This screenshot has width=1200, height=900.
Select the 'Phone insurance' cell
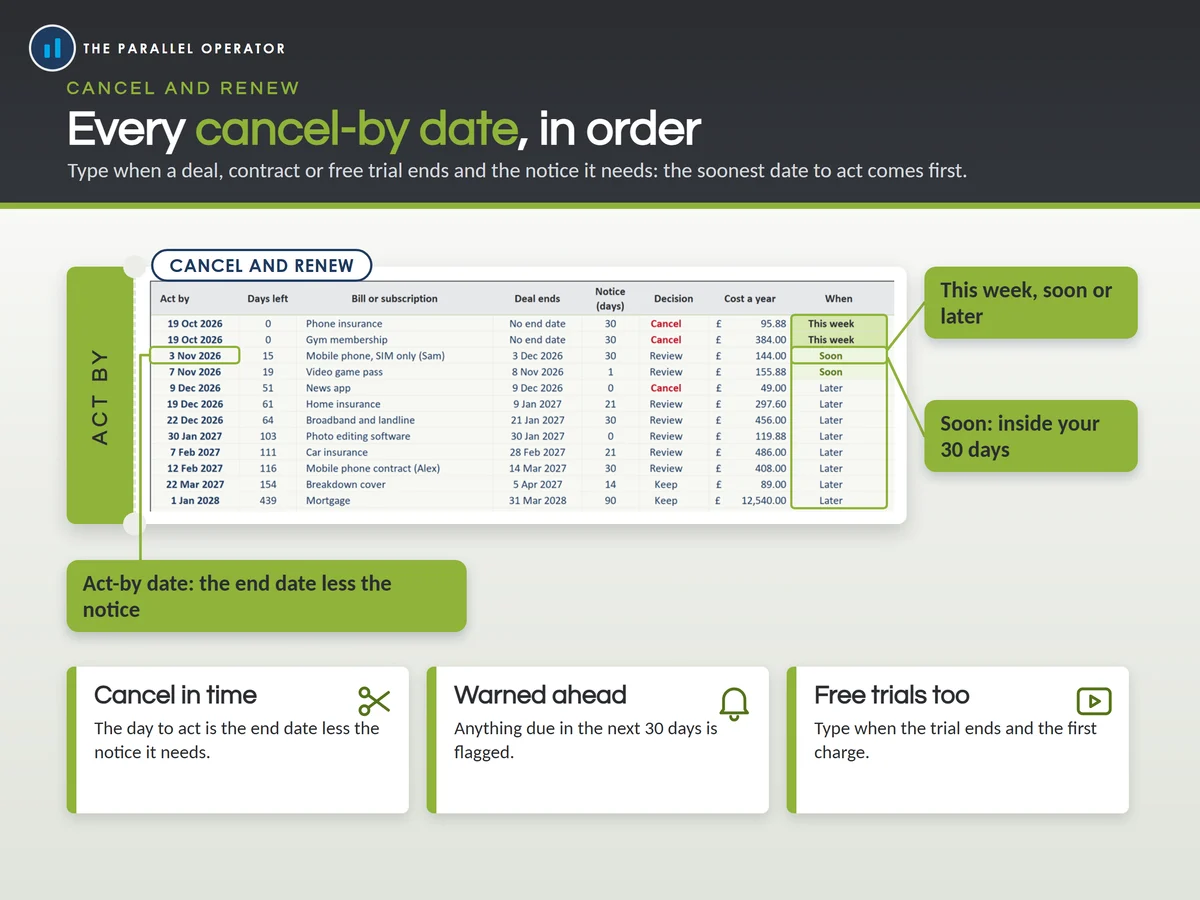coord(344,324)
